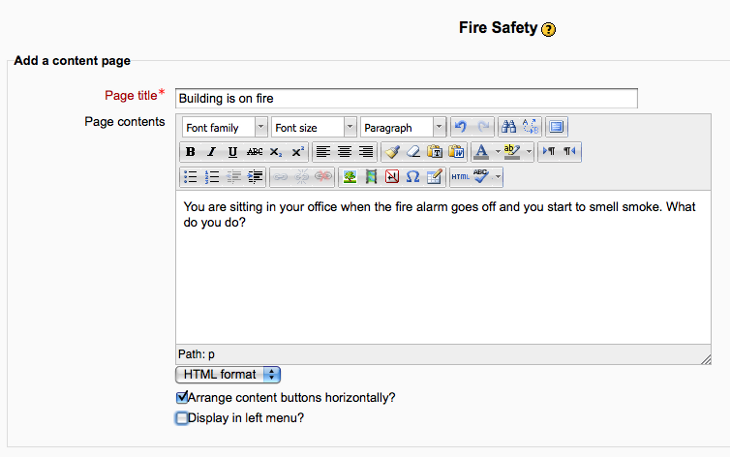
Task: Apply the background highlight color
Action: pos(512,152)
